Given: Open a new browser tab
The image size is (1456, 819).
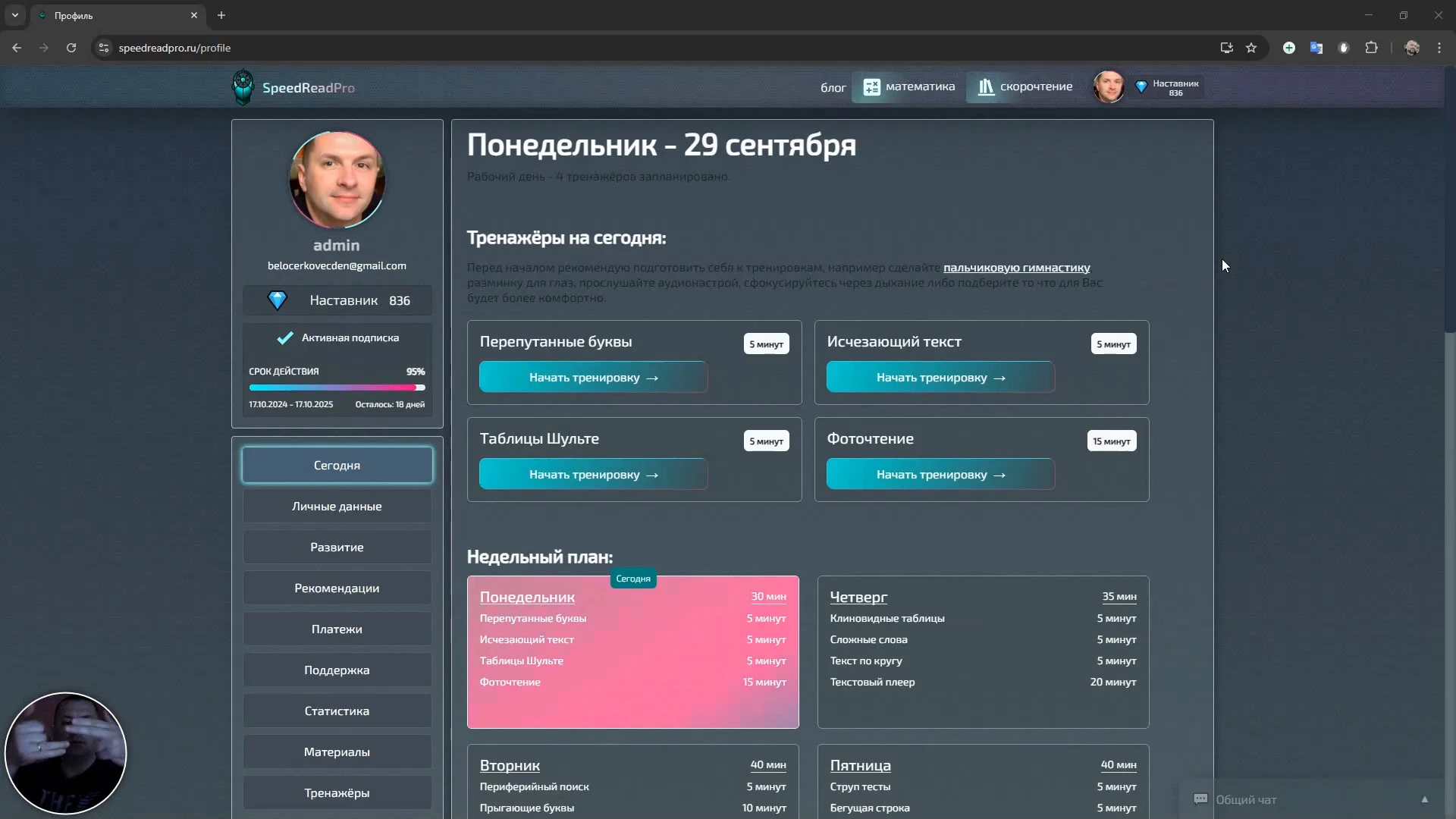Looking at the screenshot, I should (221, 15).
